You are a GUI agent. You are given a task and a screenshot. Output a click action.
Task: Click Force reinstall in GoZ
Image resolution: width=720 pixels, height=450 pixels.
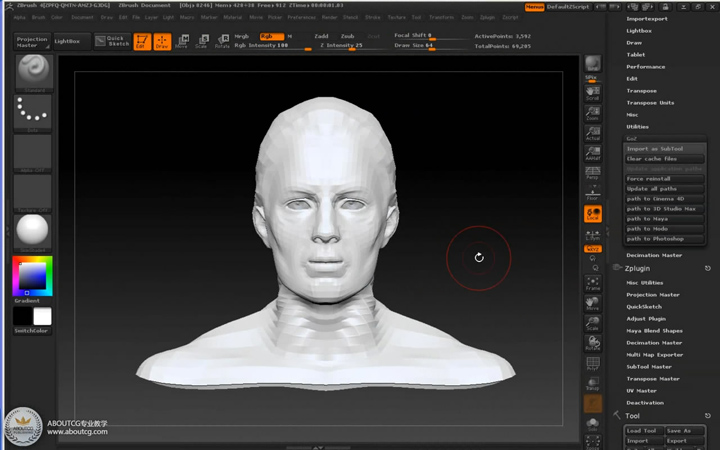point(664,179)
